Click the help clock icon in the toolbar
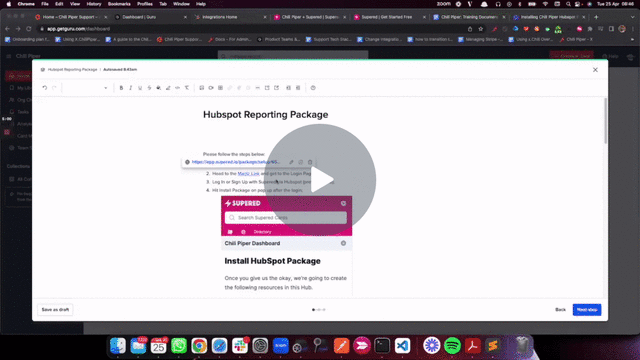The image size is (640, 360). [313, 88]
